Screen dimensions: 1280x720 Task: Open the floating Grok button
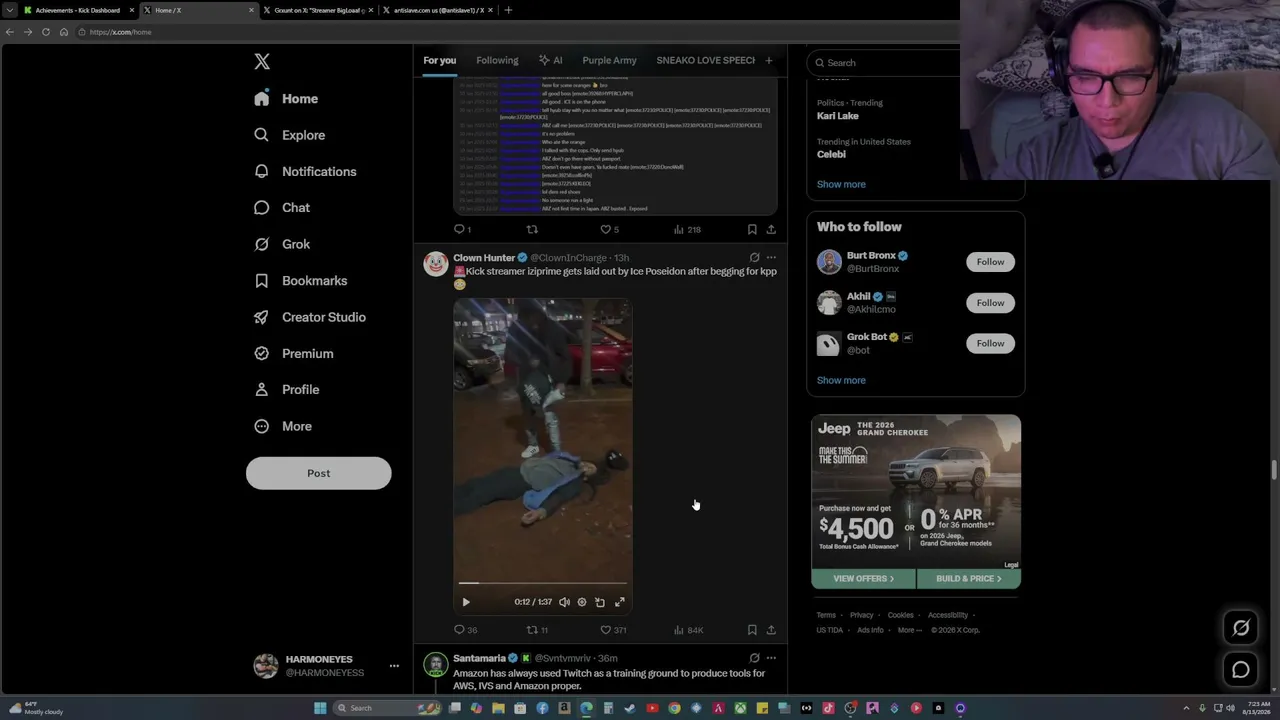point(1241,628)
